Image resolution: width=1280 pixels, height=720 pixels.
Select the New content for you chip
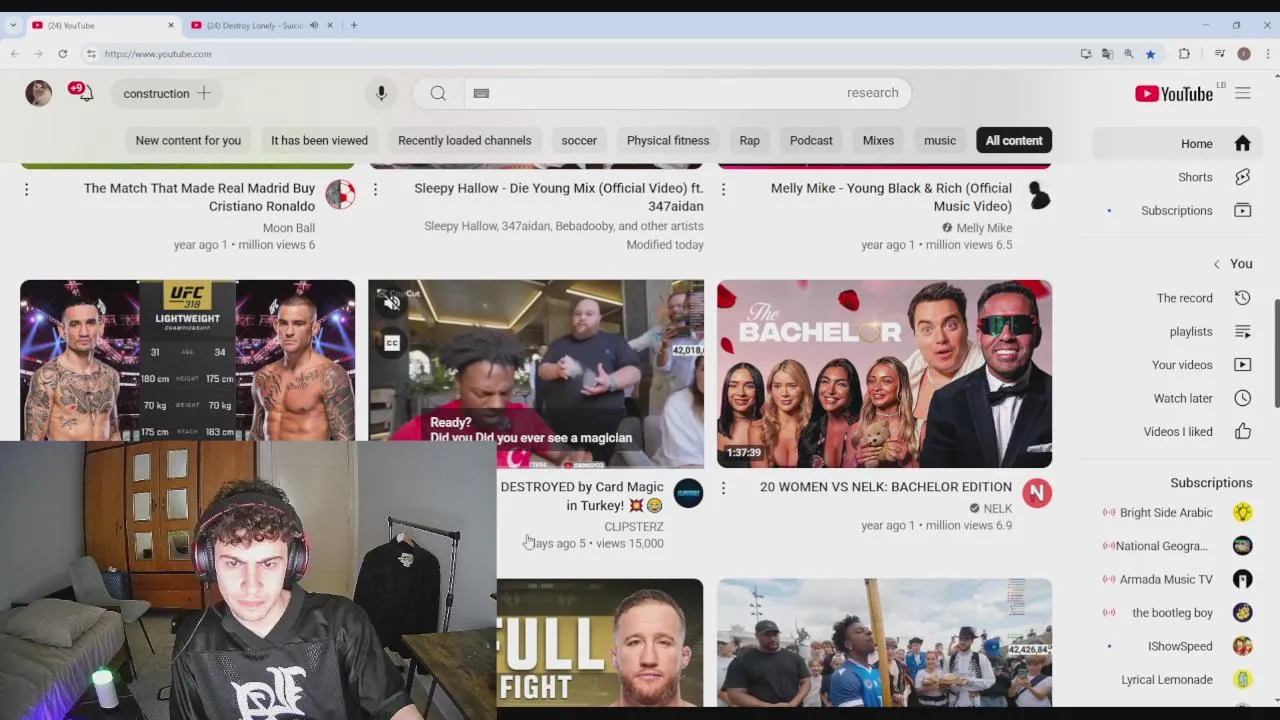pos(188,140)
